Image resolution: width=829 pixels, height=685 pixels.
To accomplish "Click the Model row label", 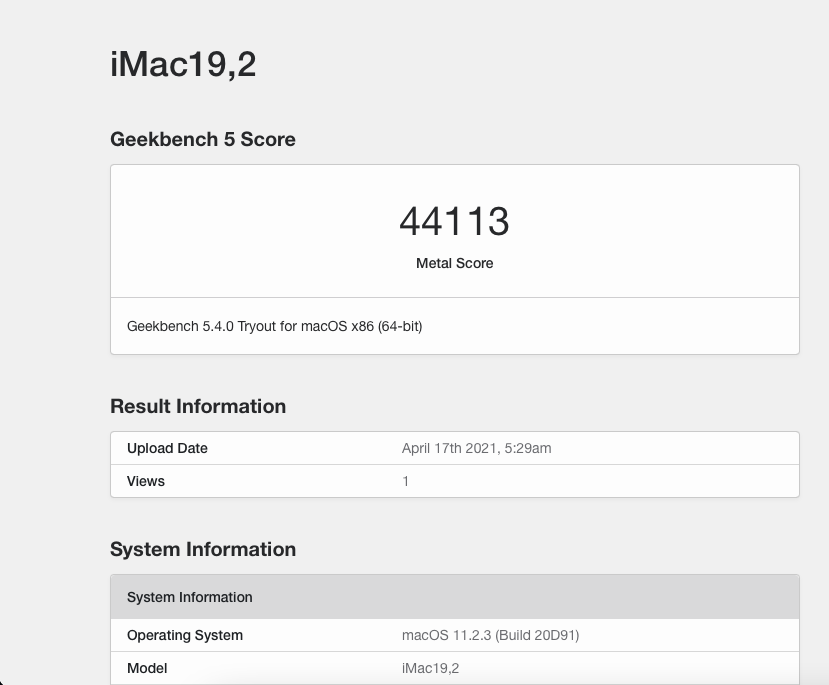I will pyautogui.click(x=147, y=668).
